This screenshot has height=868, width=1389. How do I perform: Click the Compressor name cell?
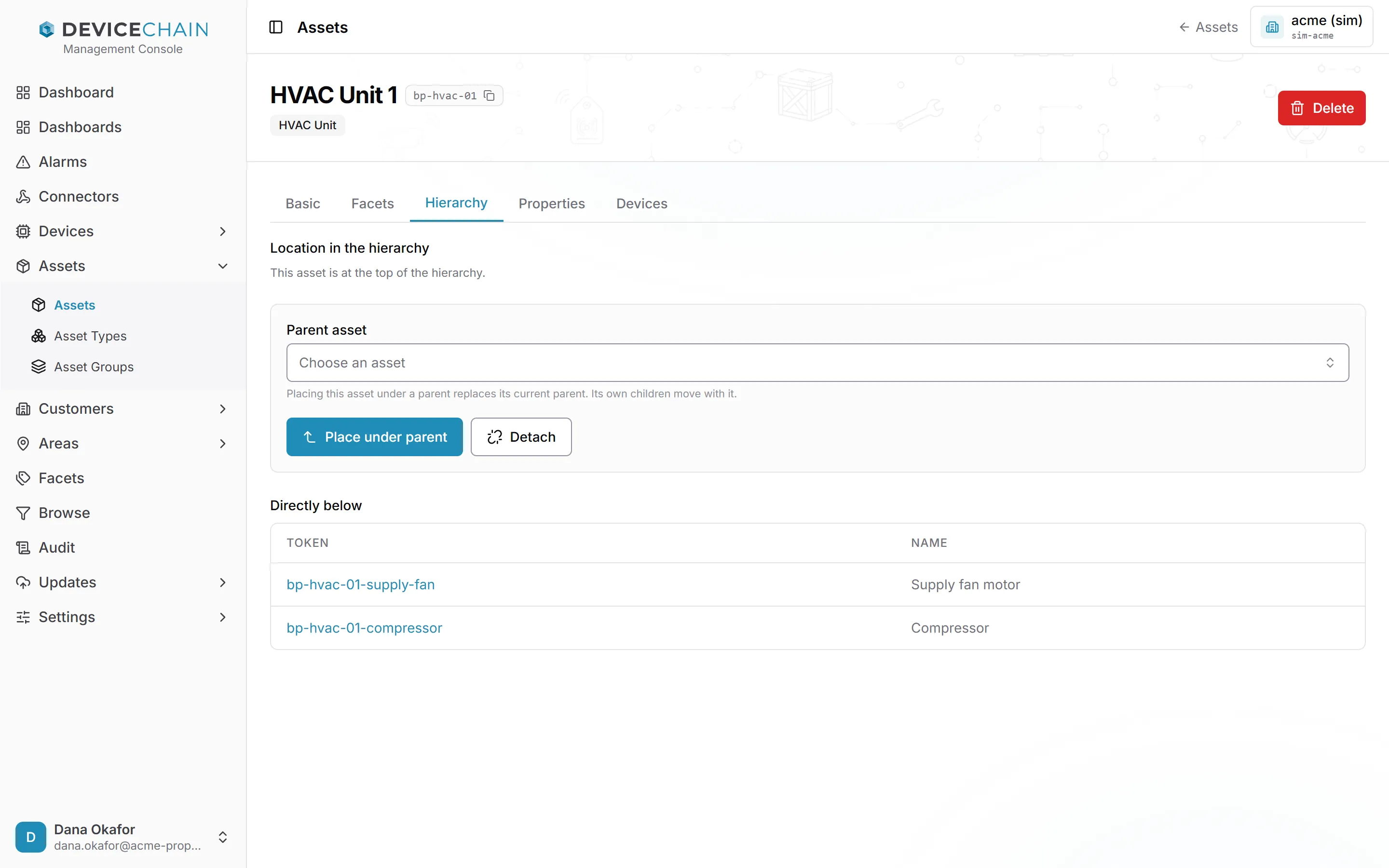tap(950, 628)
